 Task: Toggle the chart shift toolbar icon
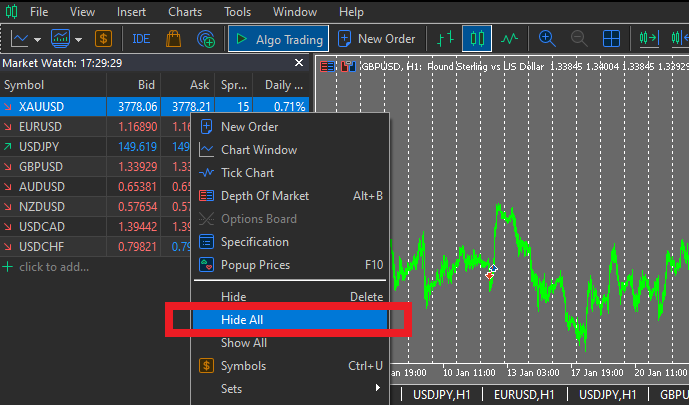pos(649,39)
